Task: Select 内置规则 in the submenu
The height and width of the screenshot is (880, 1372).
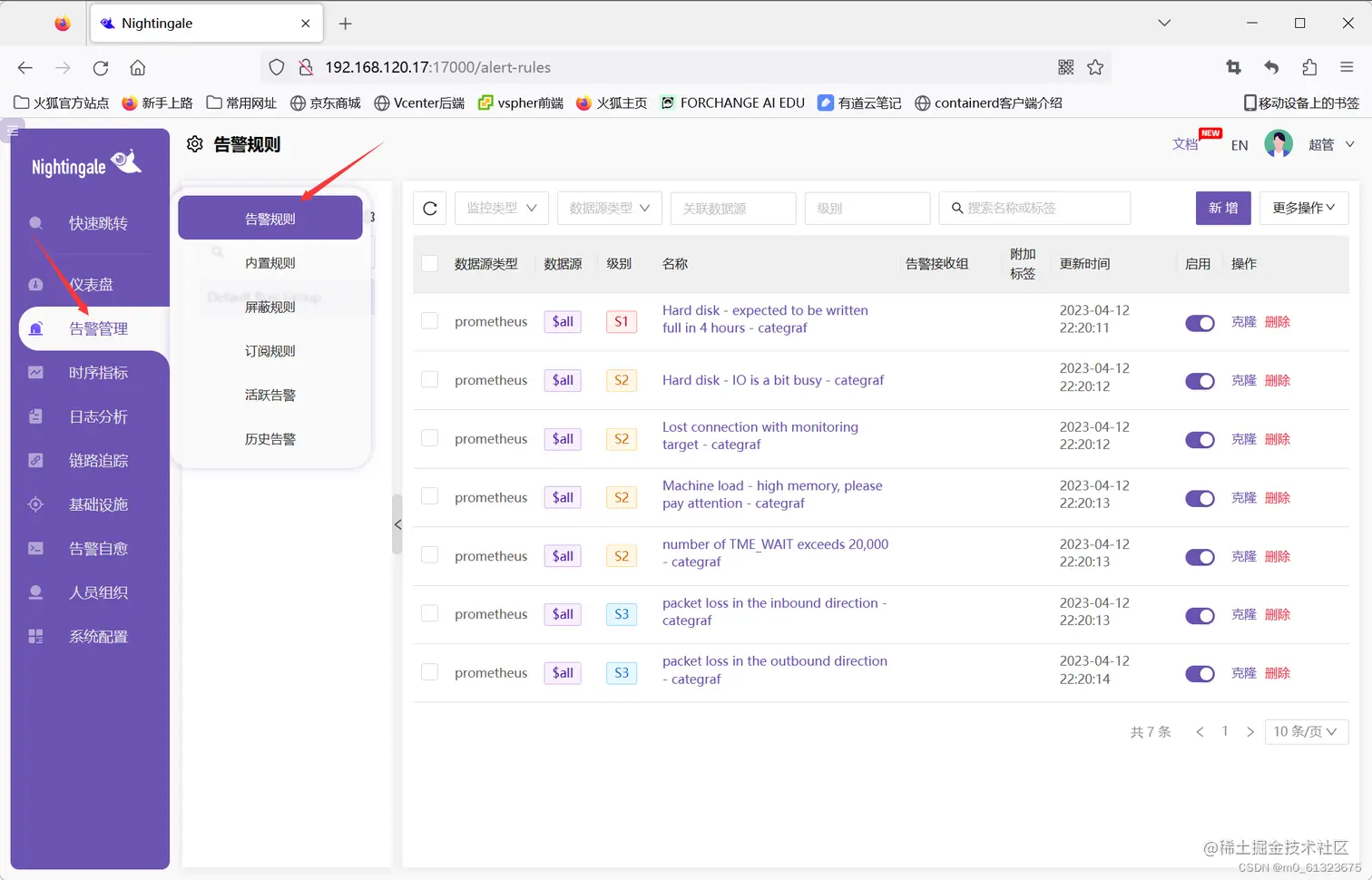Action: (x=270, y=263)
